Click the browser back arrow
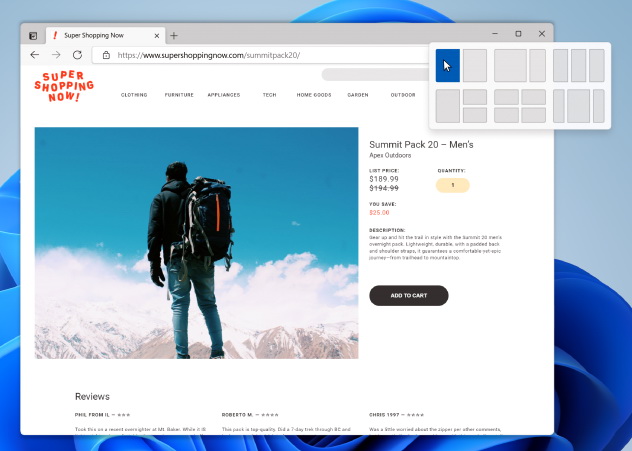632x451 pixels. (x=35, y=55)
